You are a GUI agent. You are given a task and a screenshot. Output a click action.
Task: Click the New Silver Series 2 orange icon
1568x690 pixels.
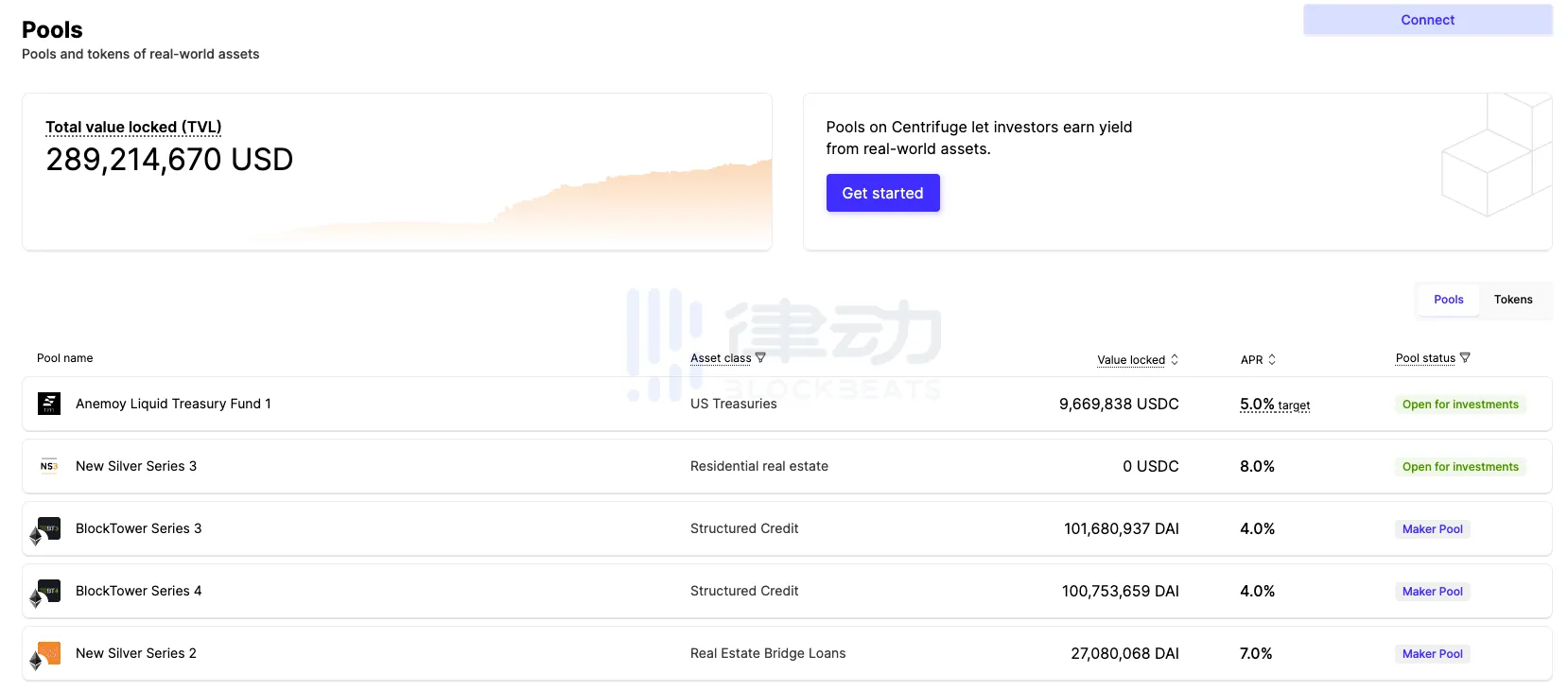47,654
